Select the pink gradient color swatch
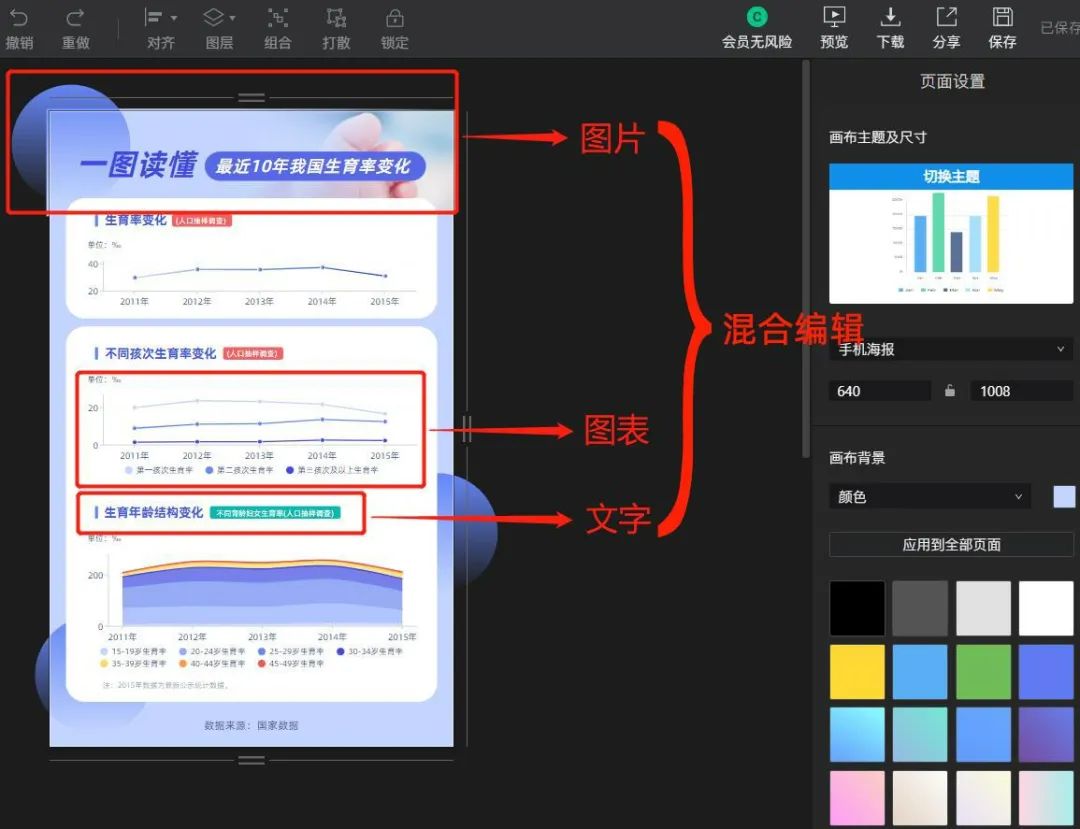Screen dimensions: 1080x829 857,799
